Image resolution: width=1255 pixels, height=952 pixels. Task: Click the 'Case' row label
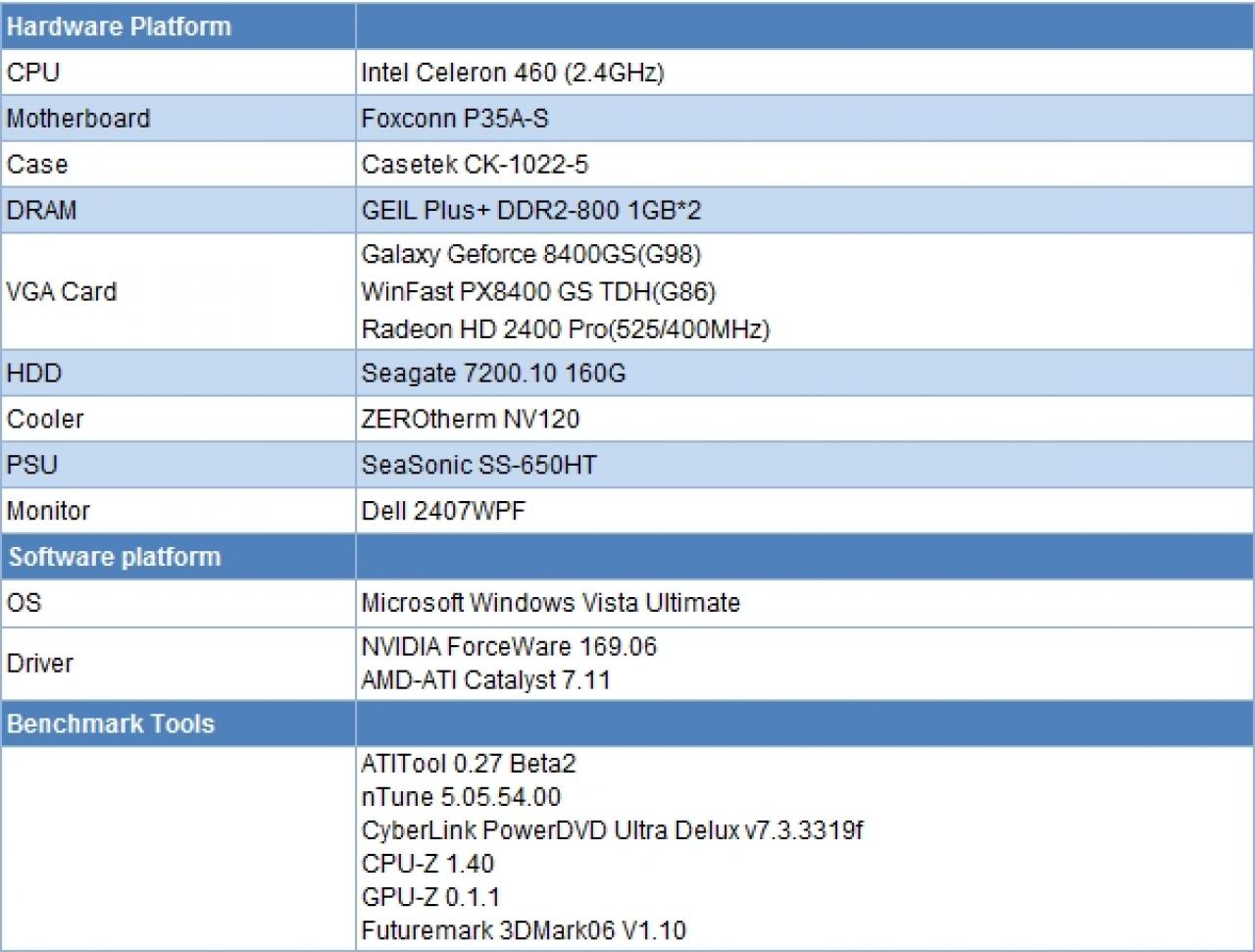(x=37, y=164)
